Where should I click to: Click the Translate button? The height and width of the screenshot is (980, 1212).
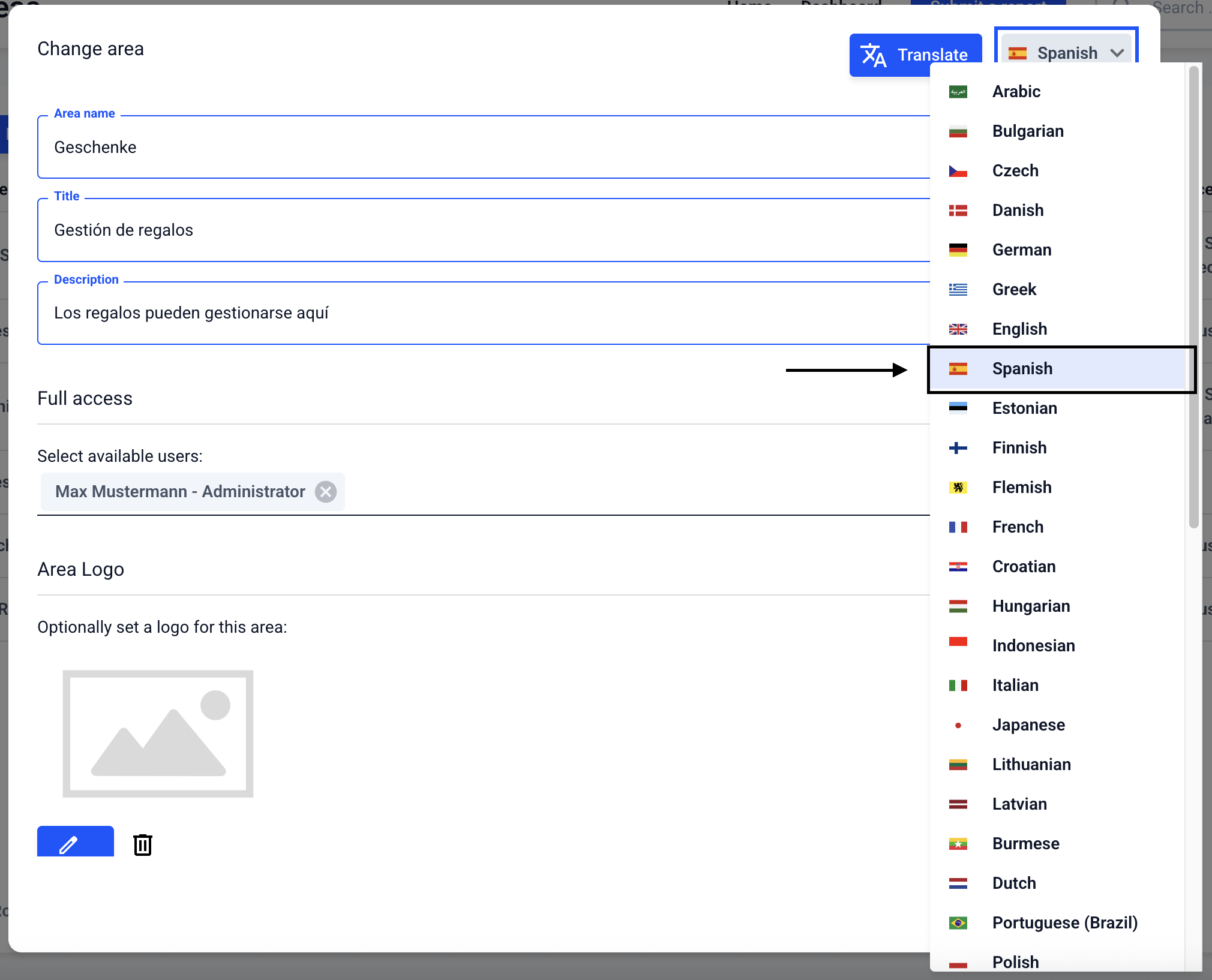pos(915,55)
